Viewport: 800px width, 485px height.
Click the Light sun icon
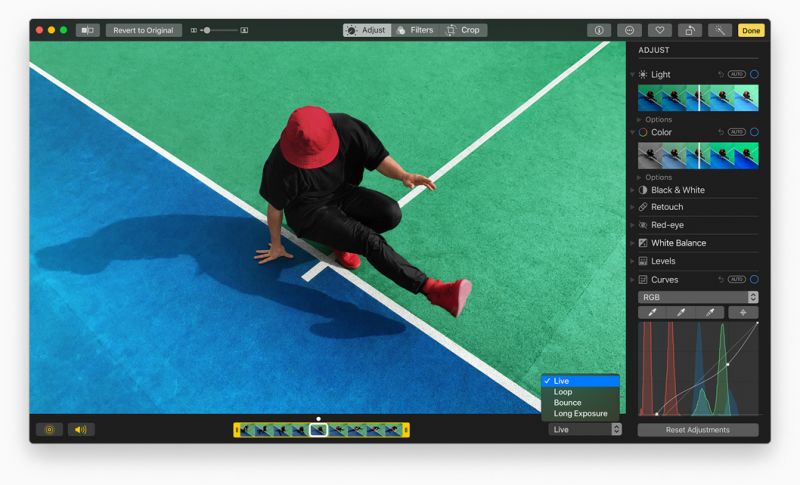pos(643,74)
